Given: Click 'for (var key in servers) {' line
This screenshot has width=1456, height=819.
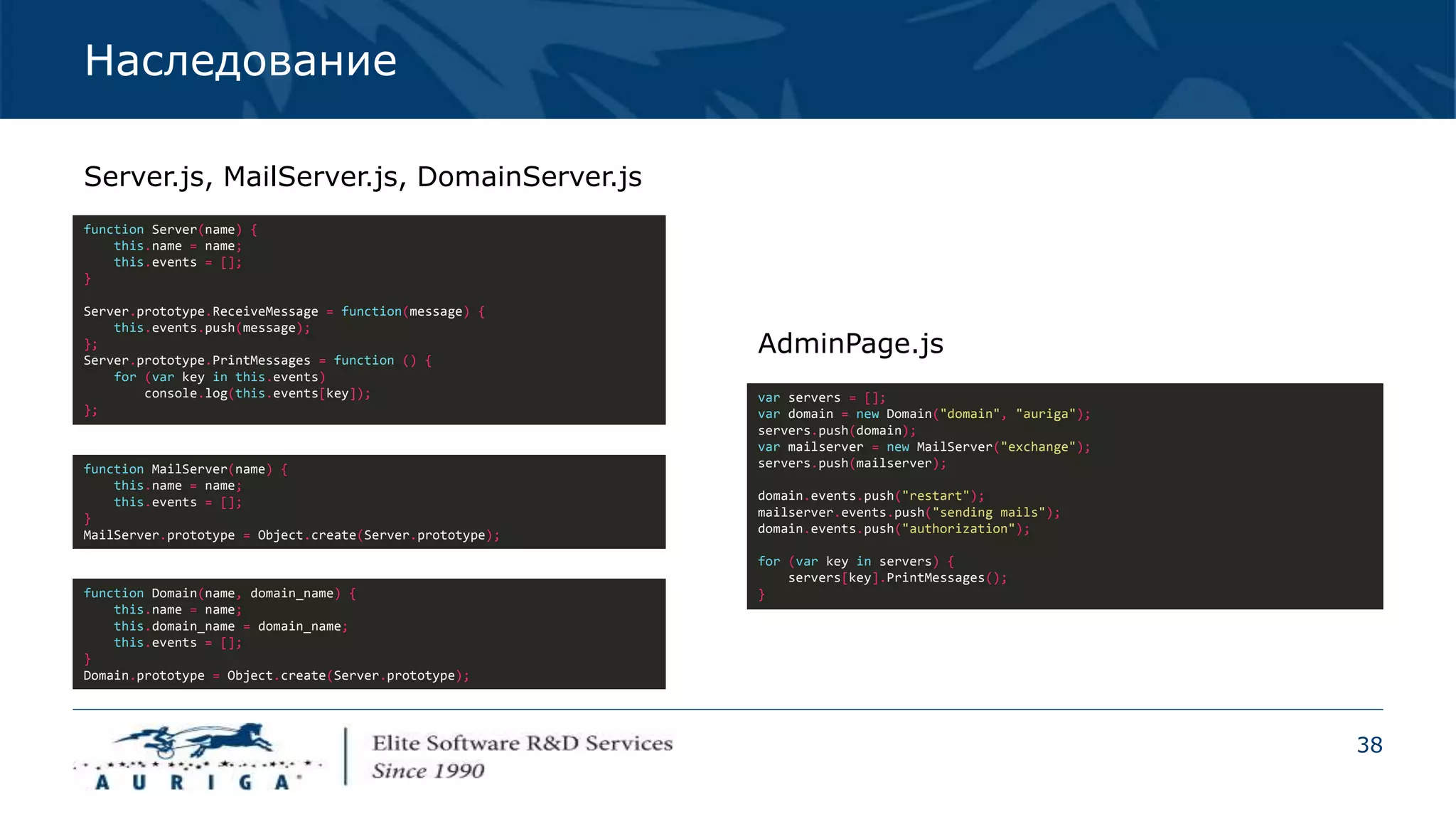Looking at the screenshot, I should pos(856,561).
